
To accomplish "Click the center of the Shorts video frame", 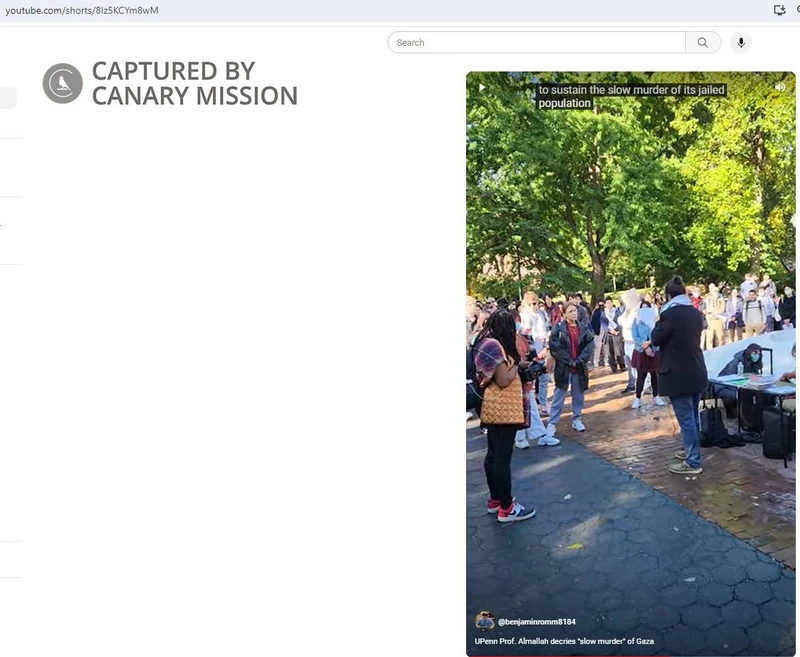I will point(631,364).
